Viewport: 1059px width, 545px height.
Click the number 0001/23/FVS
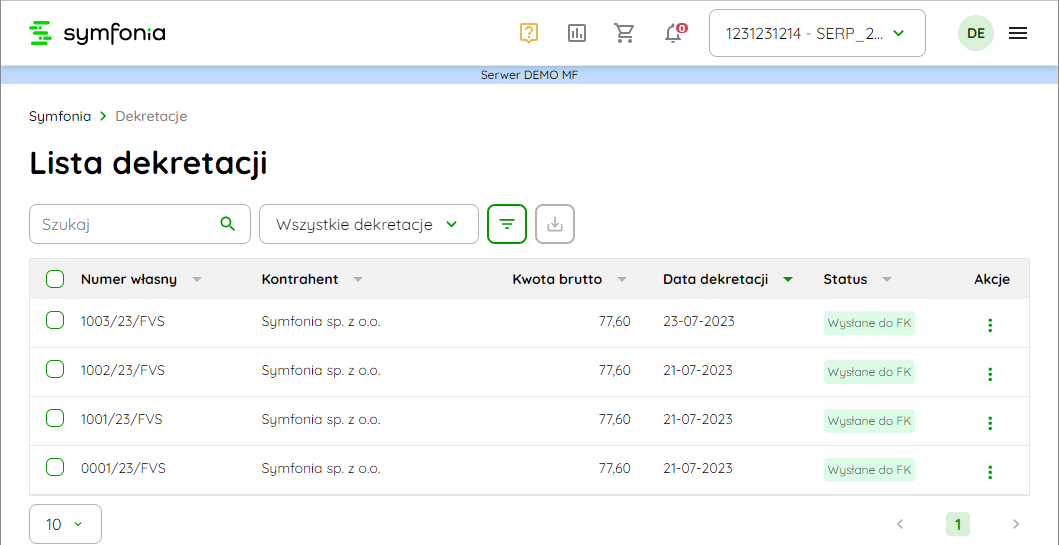(123, 468)
